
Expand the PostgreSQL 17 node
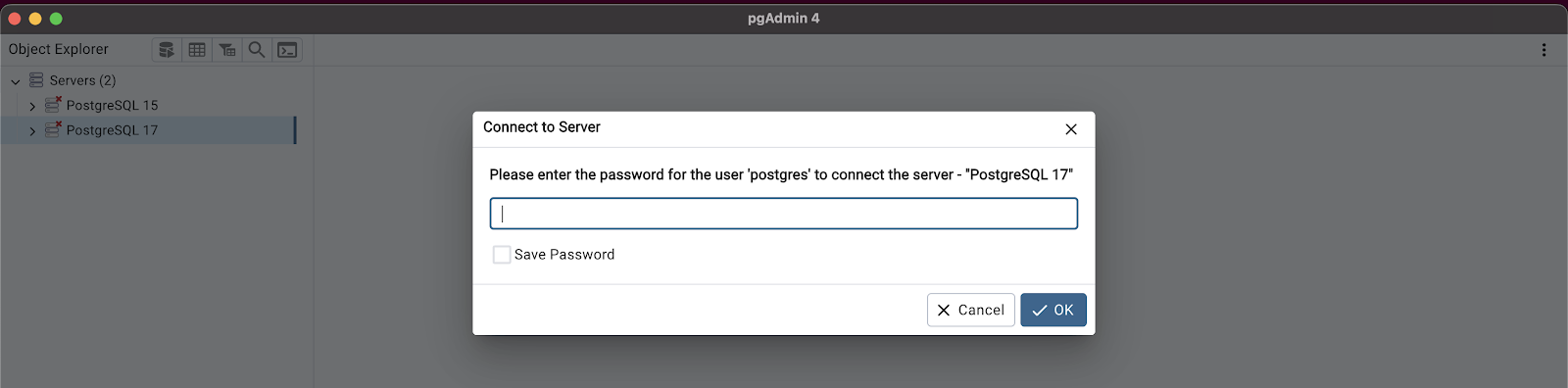point(32,130)
